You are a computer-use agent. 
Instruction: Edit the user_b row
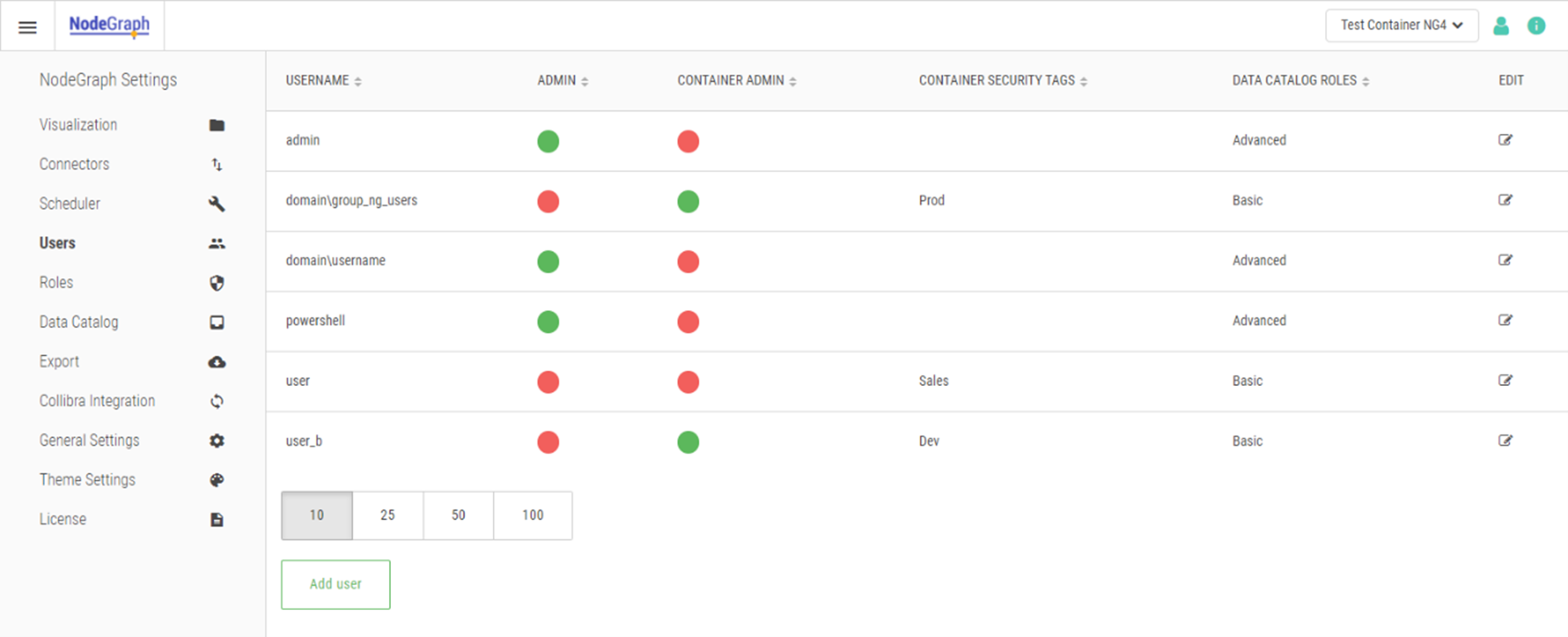coord(1506,441)
